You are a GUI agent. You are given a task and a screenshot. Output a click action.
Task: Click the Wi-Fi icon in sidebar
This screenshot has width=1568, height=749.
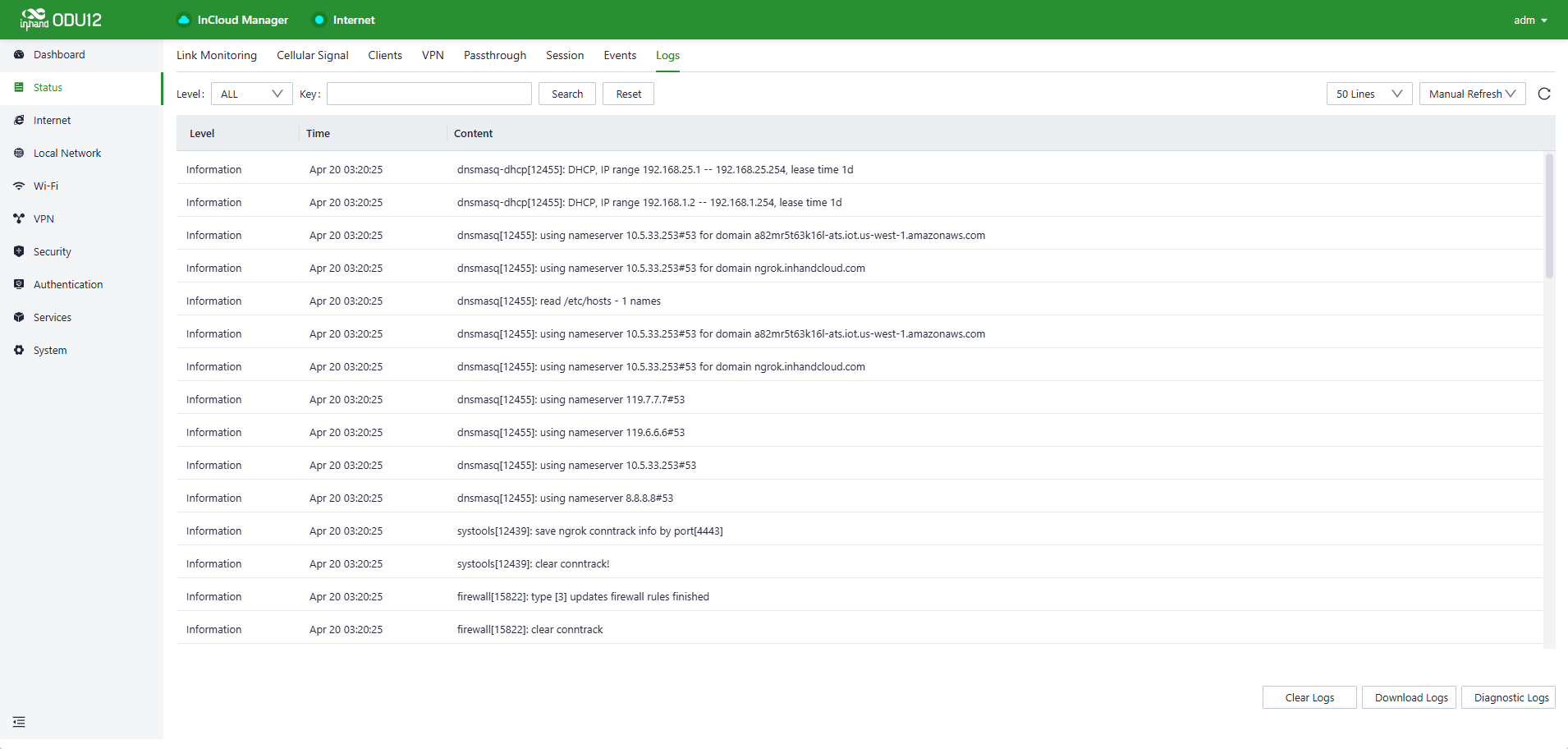tap(19, 186)
